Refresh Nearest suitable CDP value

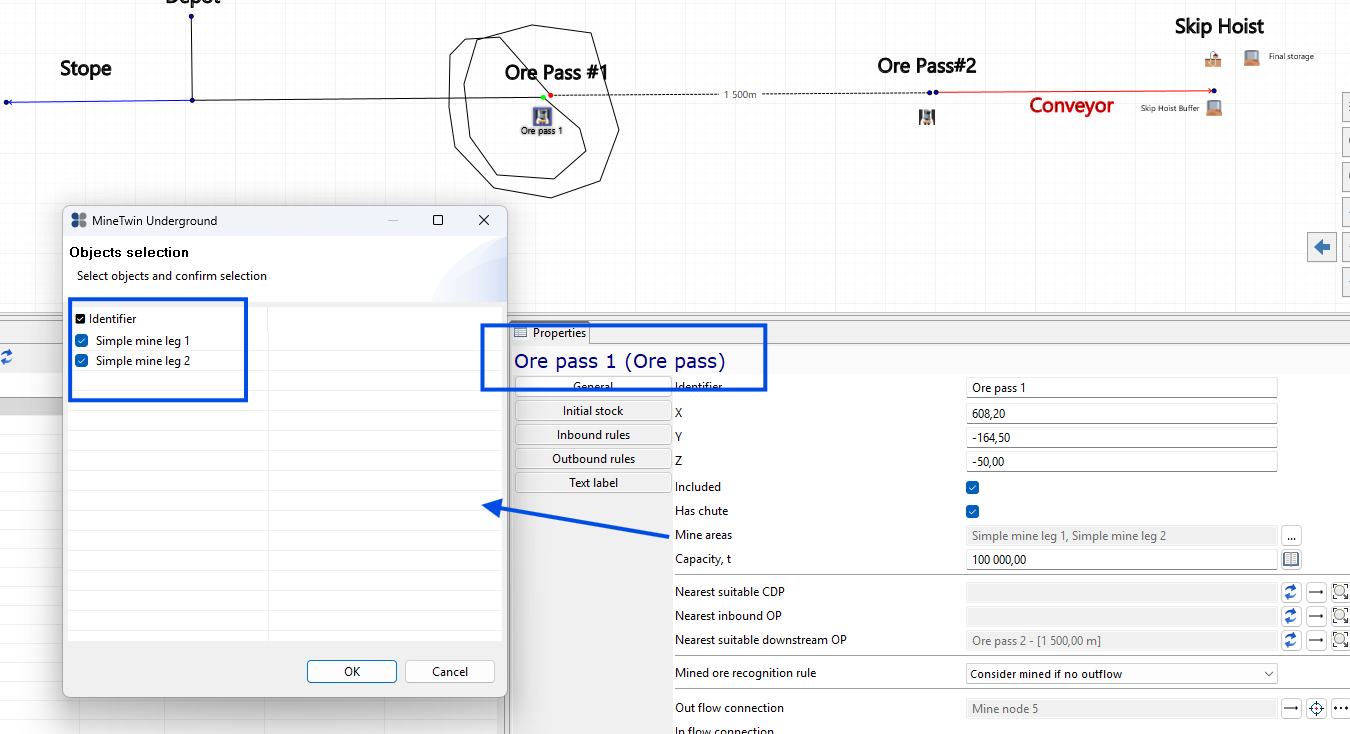tap(1291, 592)
